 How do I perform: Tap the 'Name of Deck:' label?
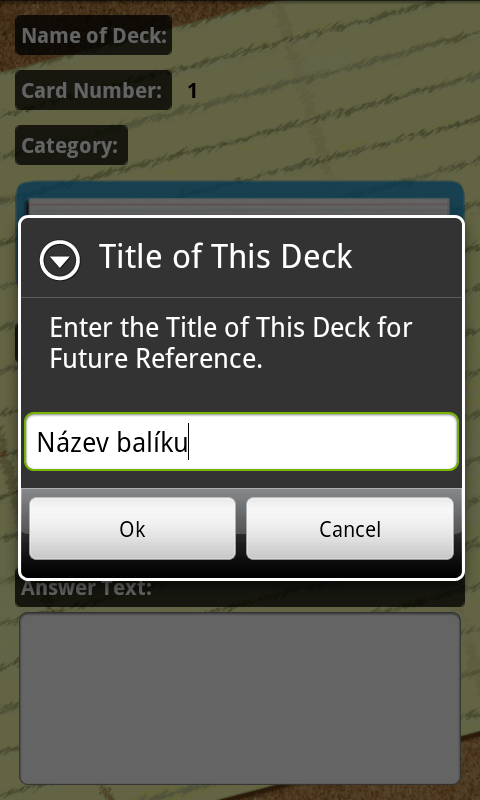(94, 35)
